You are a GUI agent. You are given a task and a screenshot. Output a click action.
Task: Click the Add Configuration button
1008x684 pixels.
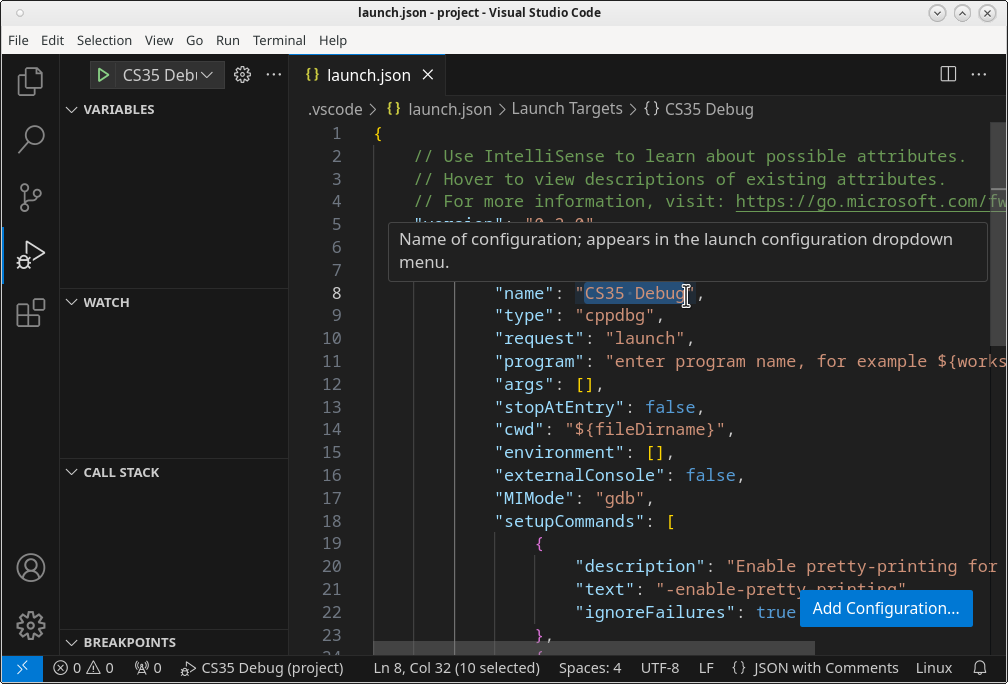tap(886, 608)
